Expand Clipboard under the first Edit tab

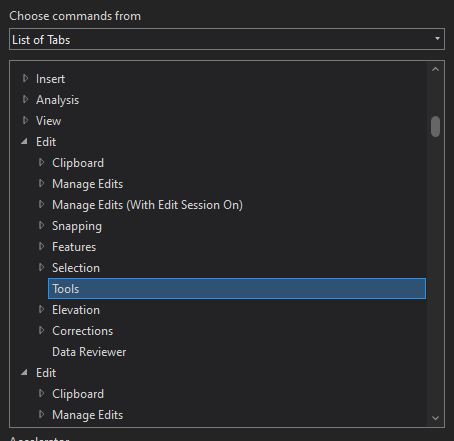point(41,163)
